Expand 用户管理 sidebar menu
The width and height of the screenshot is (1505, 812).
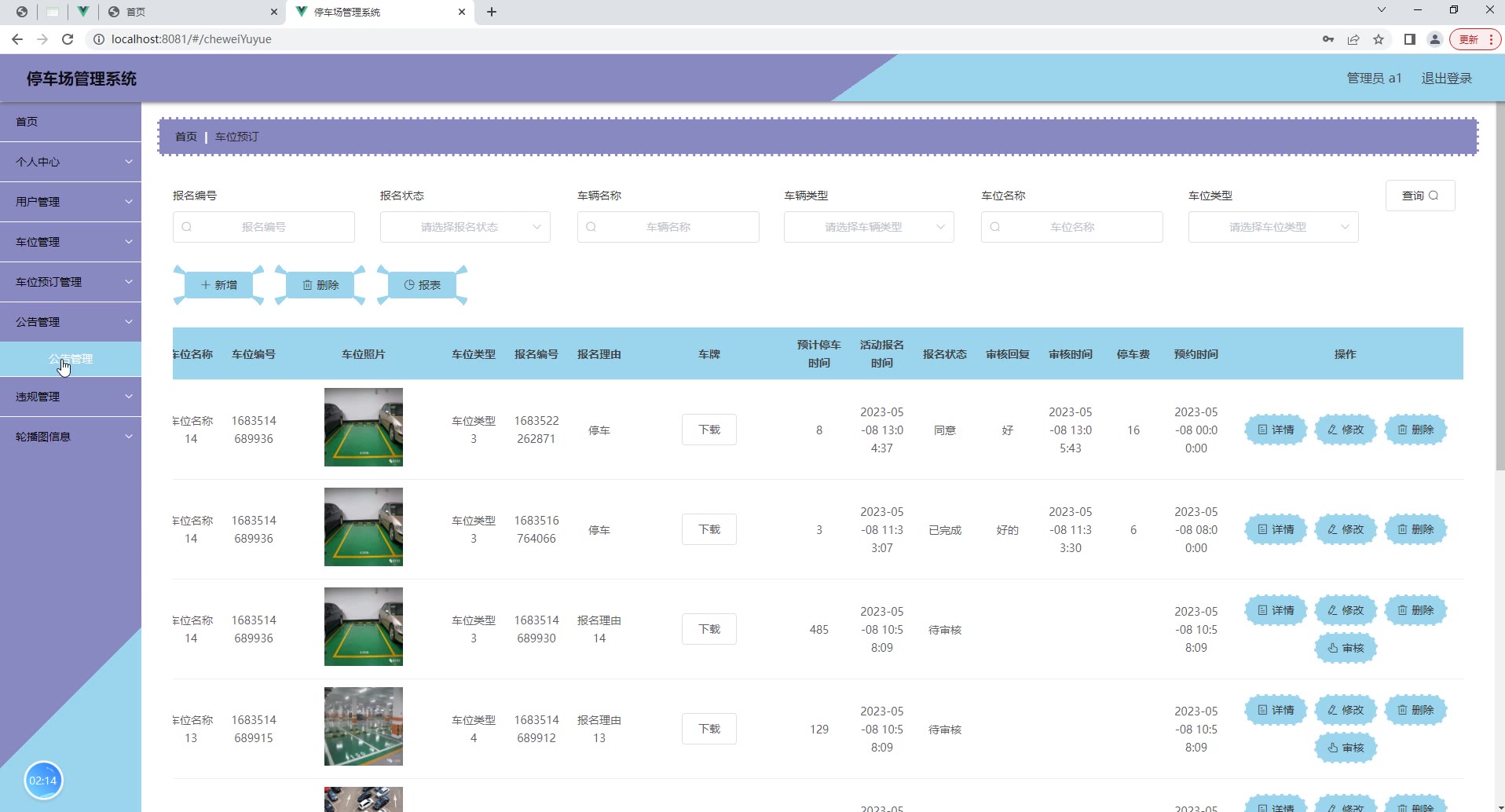click(x=71, y=202)
